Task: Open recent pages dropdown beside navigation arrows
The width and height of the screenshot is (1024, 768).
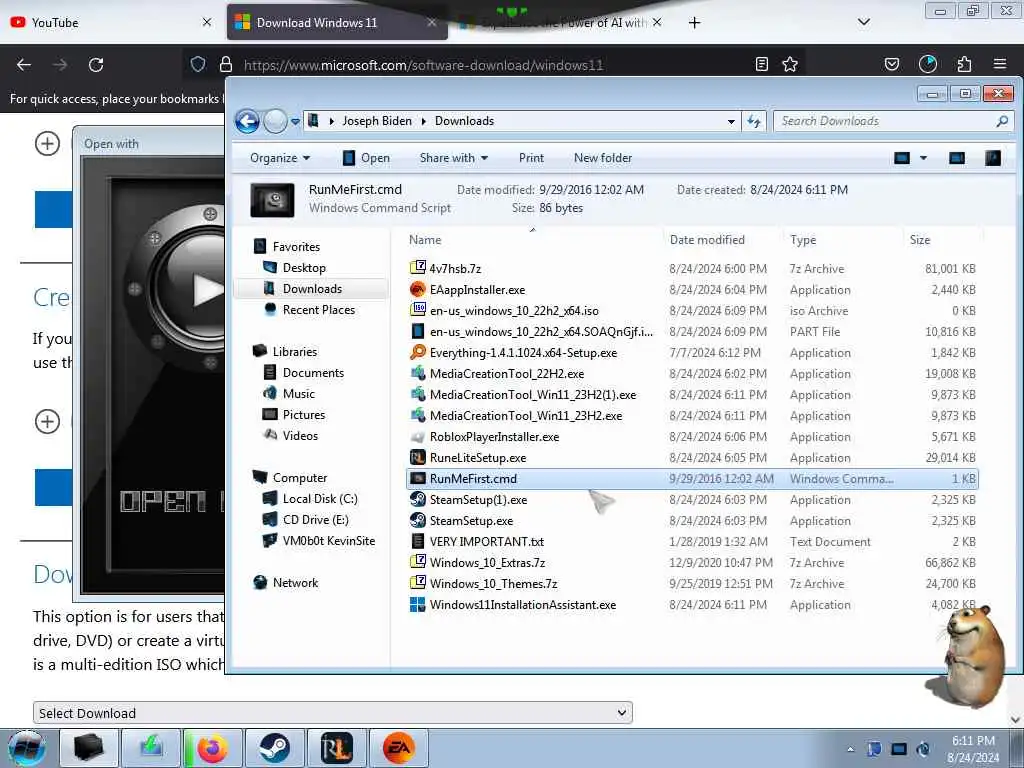Action: pyautogui.click(x=295, y=121)
